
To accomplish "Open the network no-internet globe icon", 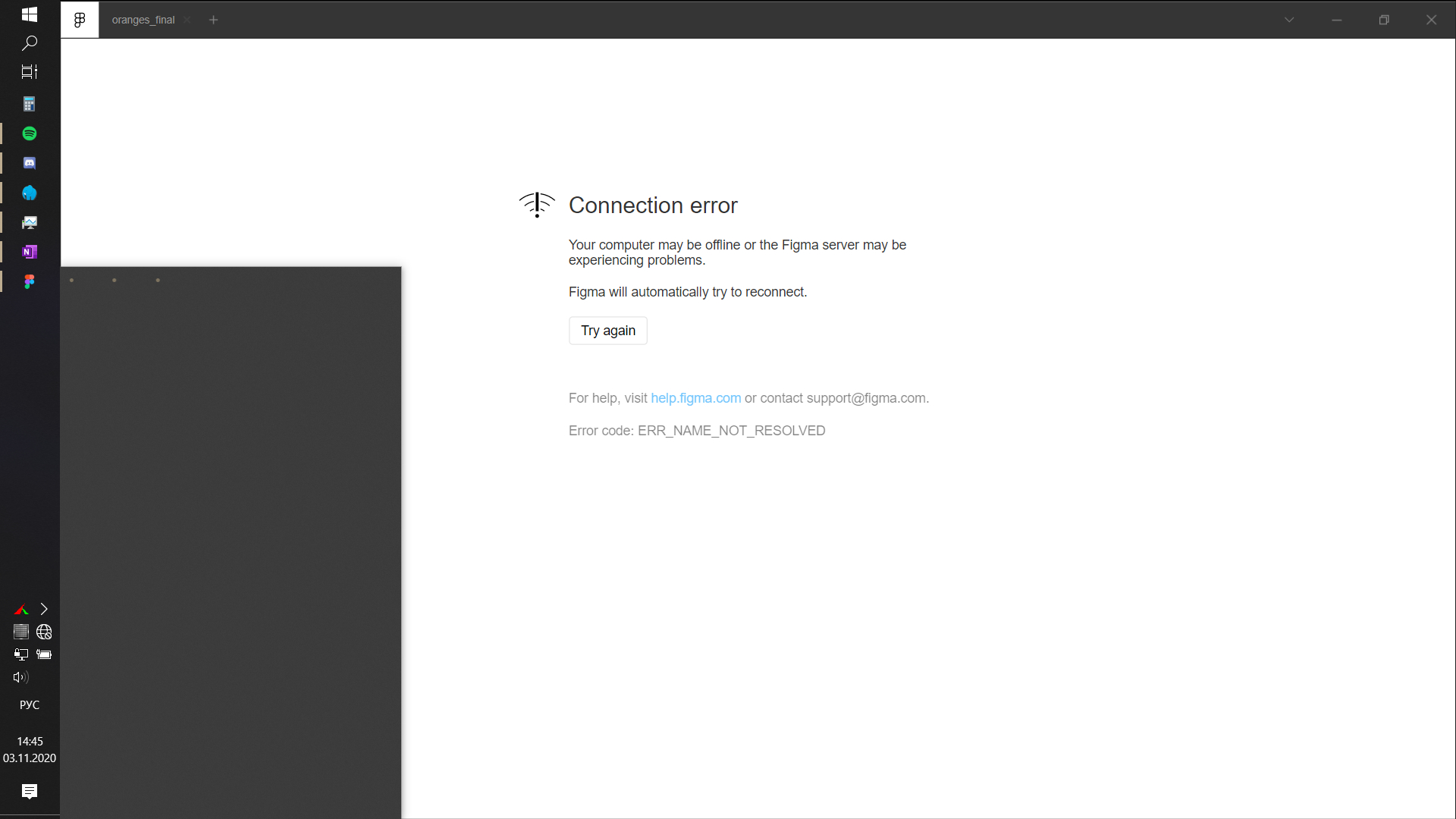I will (44, 632).
